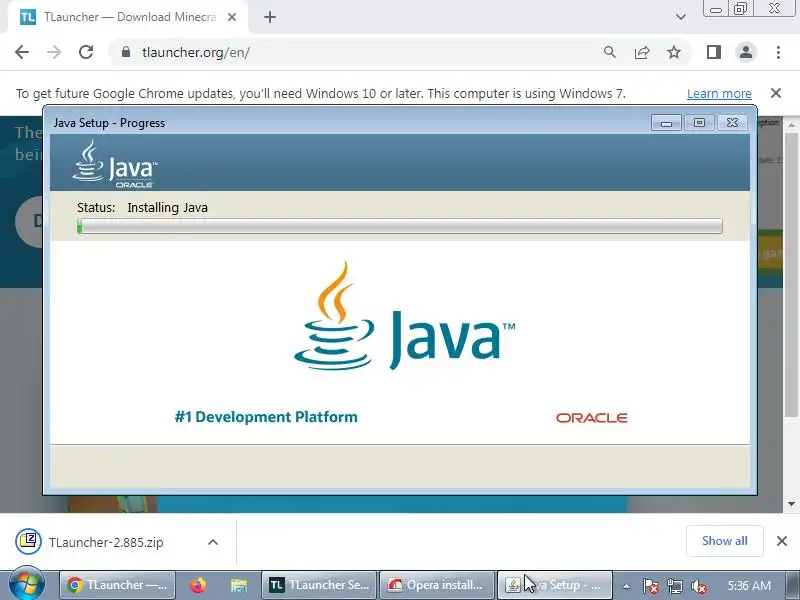Screen dimensions: 800x600
Task: Open network status tray icon
Action: [674, 586]
